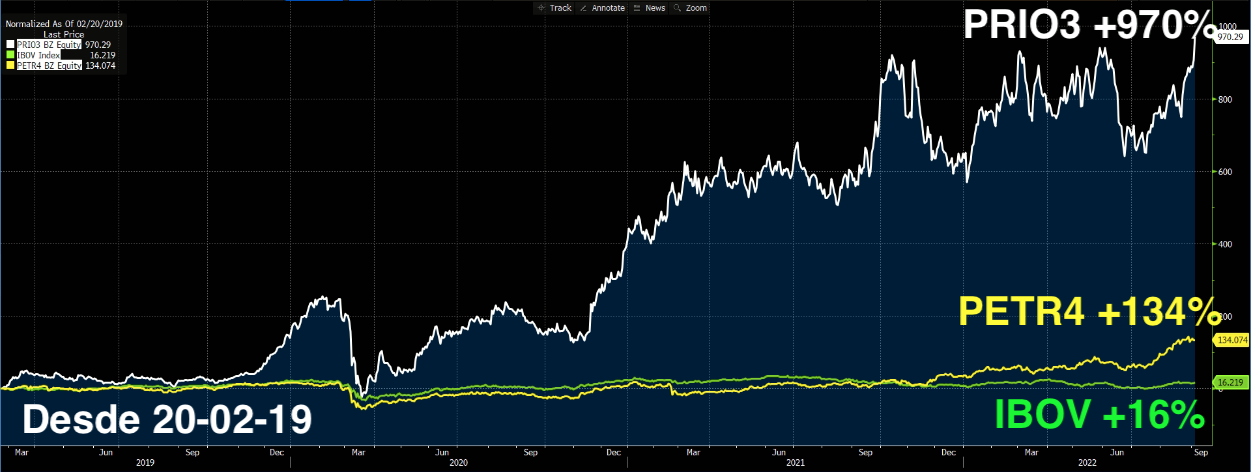The width and height of the screenshot is (1251, 472).
Task: Click the News list icon
Action: pyautogui.click(x=637, y=8)
